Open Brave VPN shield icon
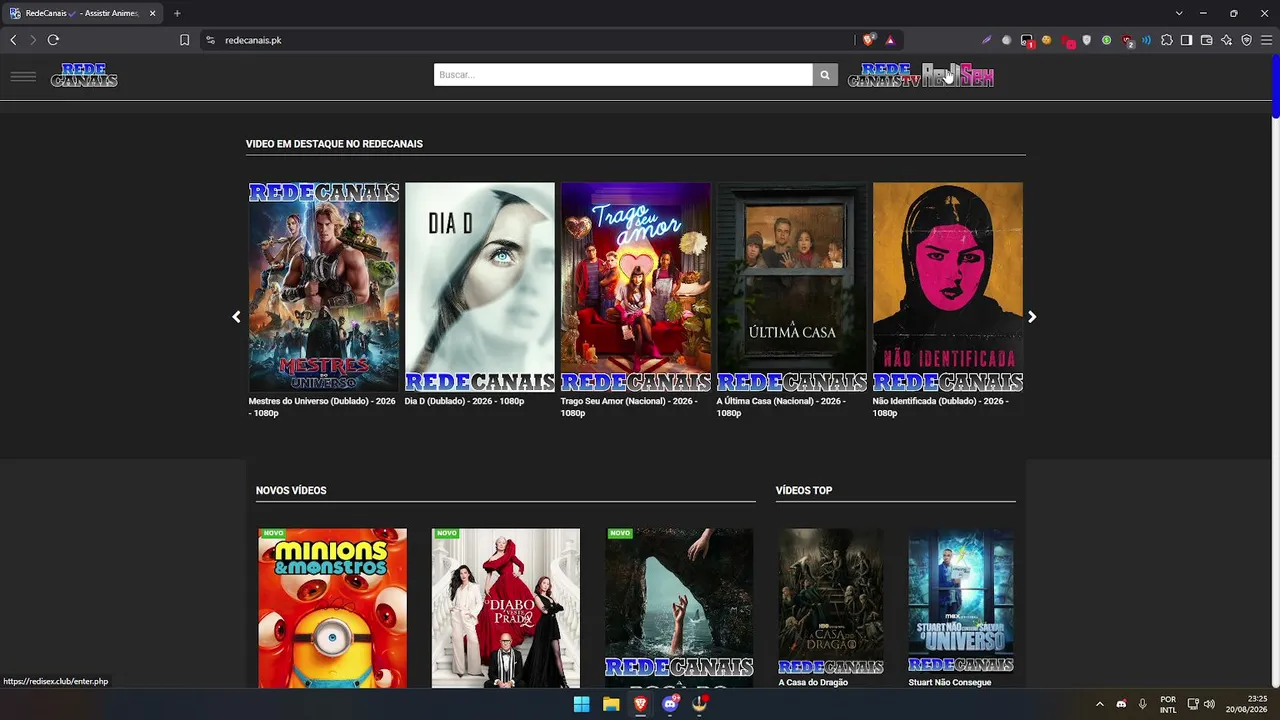The height and width of the screenshot is (720, 1280). 1247,40
